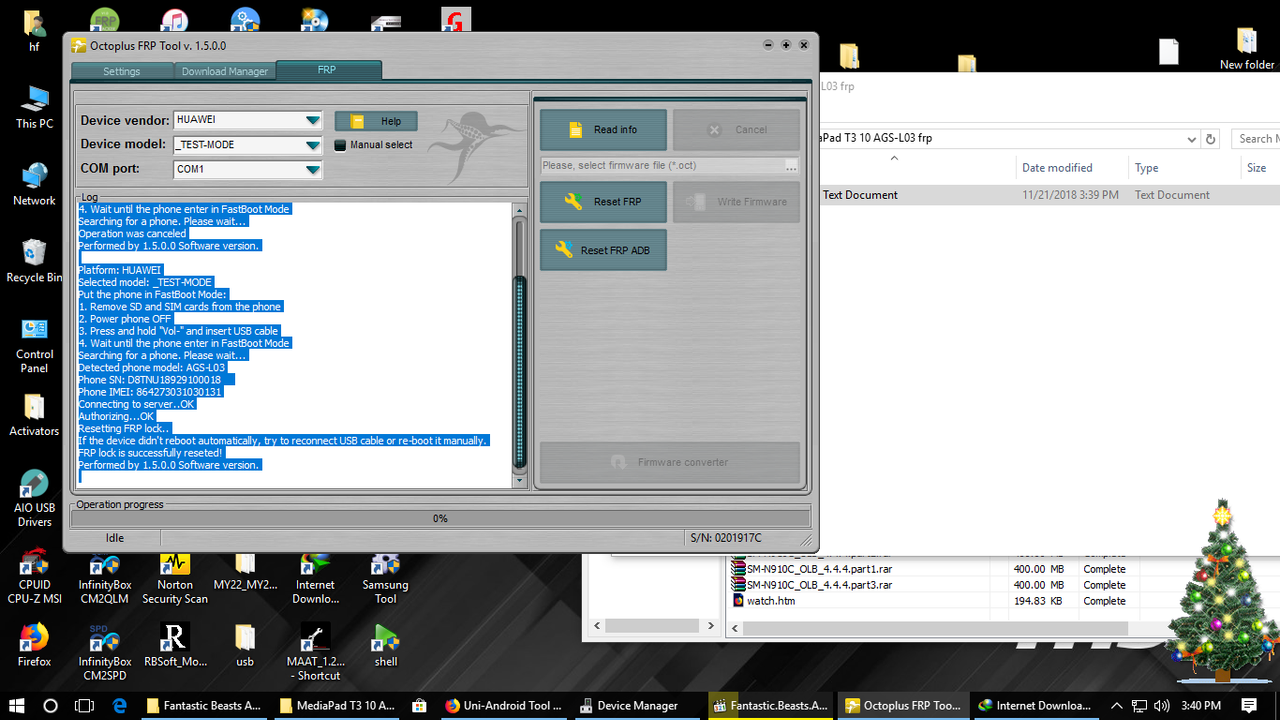This screenshot has width=1280, height=720.
Task: Launch InfinityBox CM2SPD shortcut
Action: (105, 652)
